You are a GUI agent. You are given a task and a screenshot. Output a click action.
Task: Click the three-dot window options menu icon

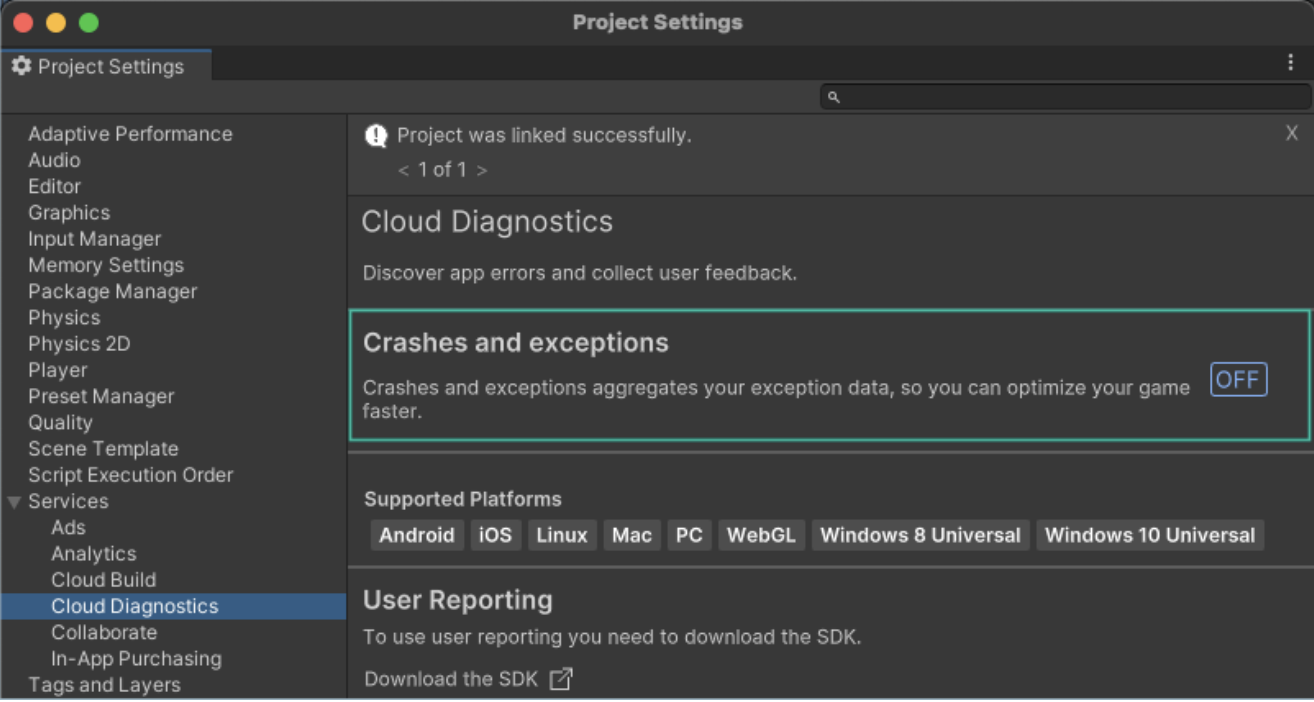pos(1290,62)
